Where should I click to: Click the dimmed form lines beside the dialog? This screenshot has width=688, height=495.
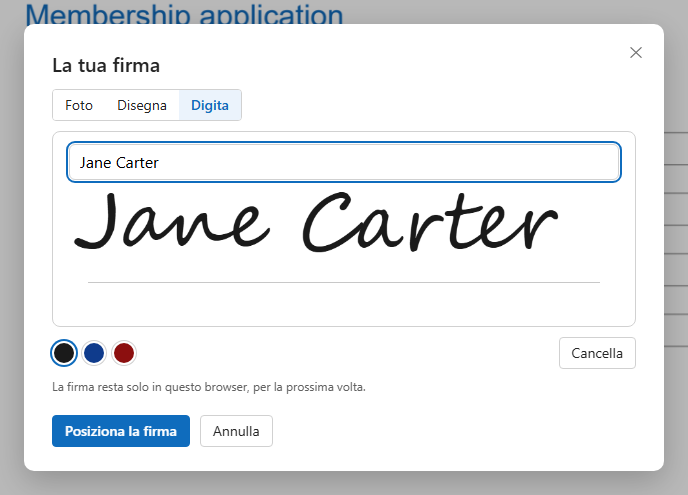click(676, 239)
